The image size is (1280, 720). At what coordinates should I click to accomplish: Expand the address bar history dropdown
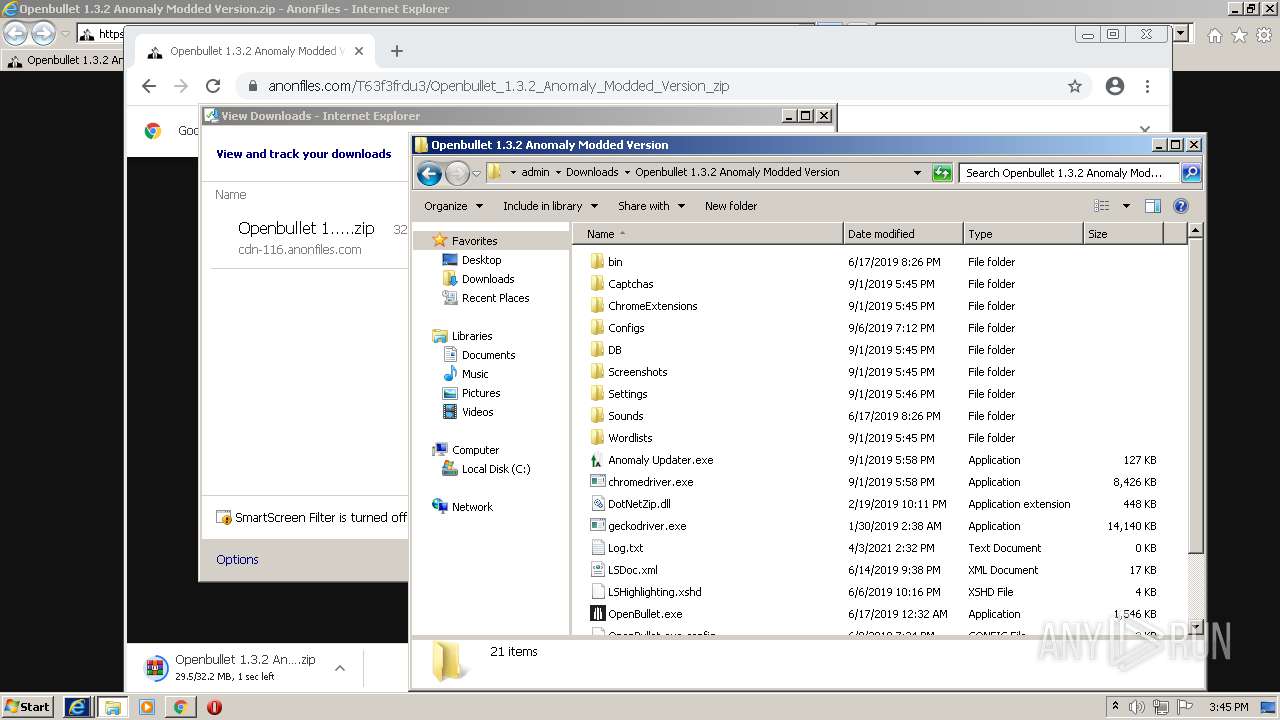[x=917, y=172]
